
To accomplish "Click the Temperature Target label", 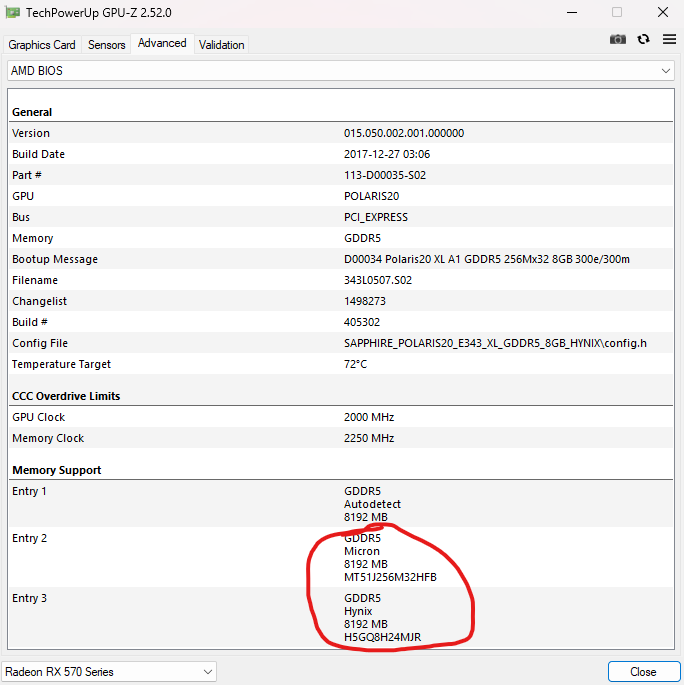I will point(61,364).
